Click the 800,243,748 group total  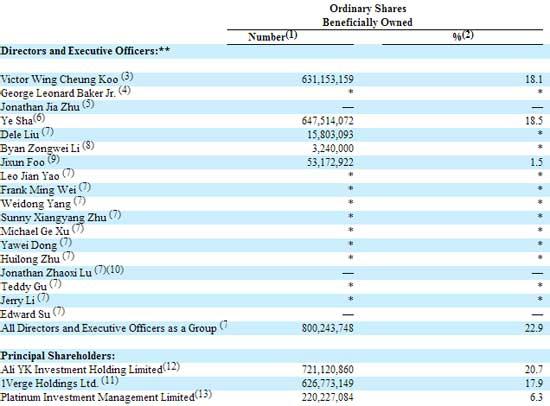(x=328, y=328)
